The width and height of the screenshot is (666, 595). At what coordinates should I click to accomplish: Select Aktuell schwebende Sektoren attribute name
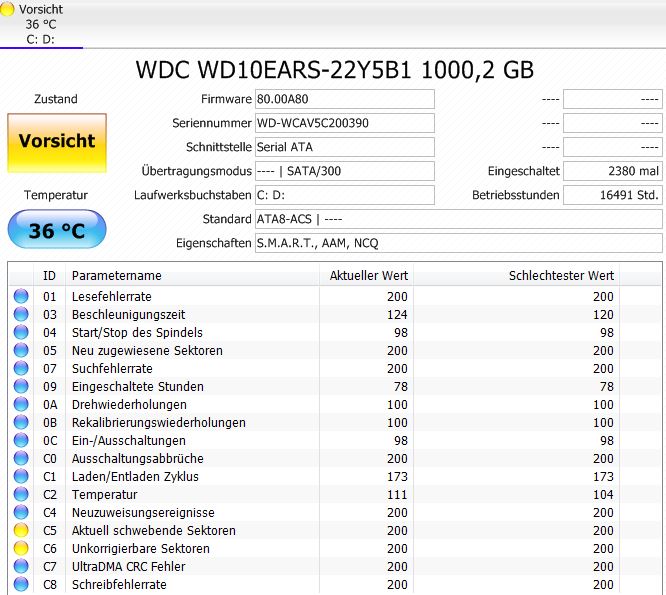[153, 531]
